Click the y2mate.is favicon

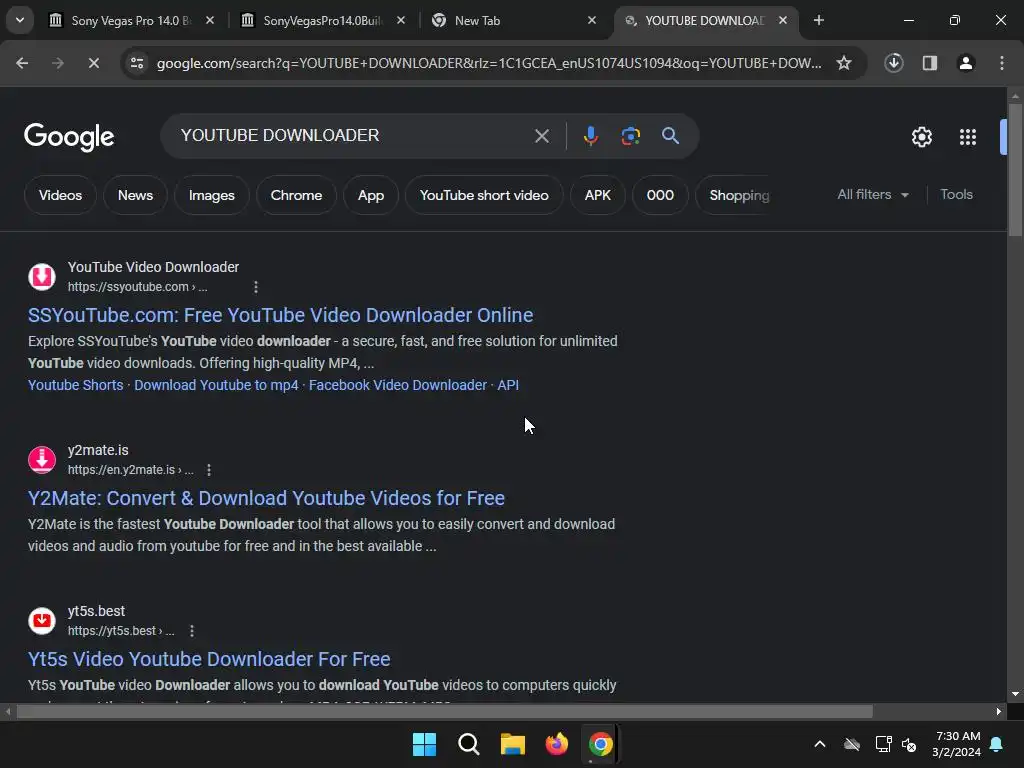click(42, 460)
